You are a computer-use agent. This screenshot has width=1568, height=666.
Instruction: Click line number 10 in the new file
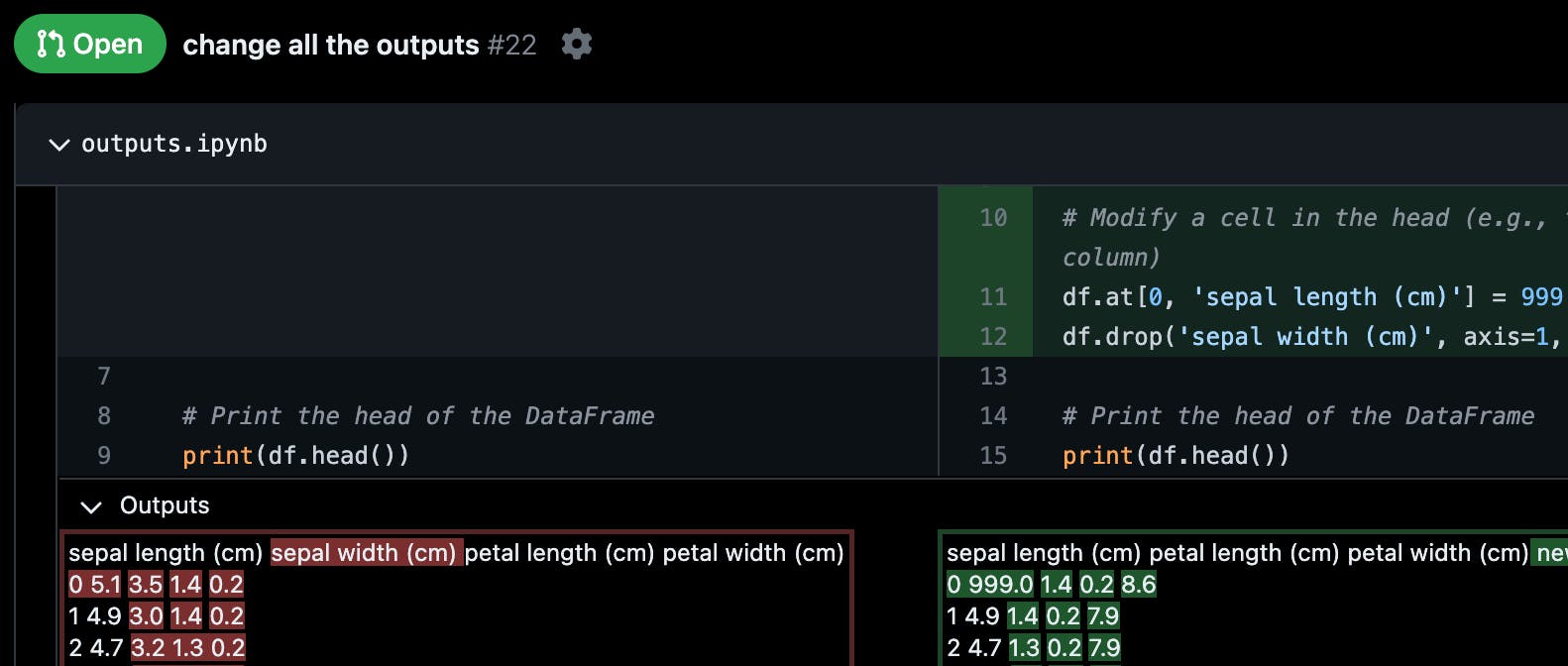coord(993,218)
